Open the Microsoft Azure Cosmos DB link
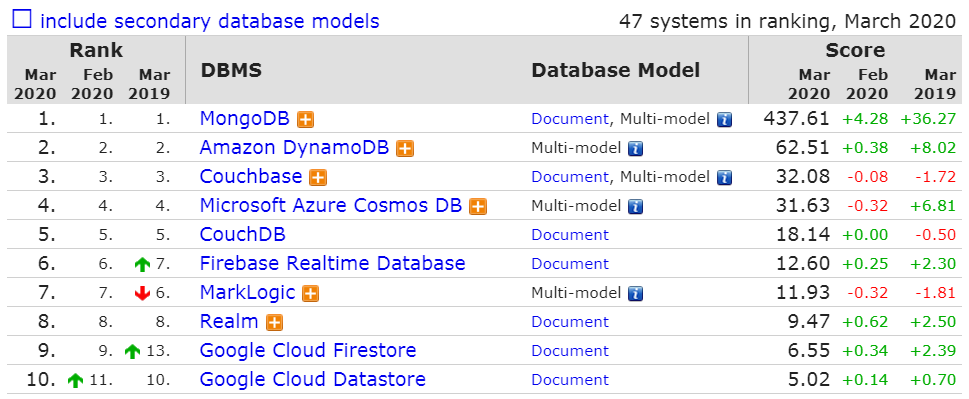Viewport: 969px width, 399px height. click(331, 206)
